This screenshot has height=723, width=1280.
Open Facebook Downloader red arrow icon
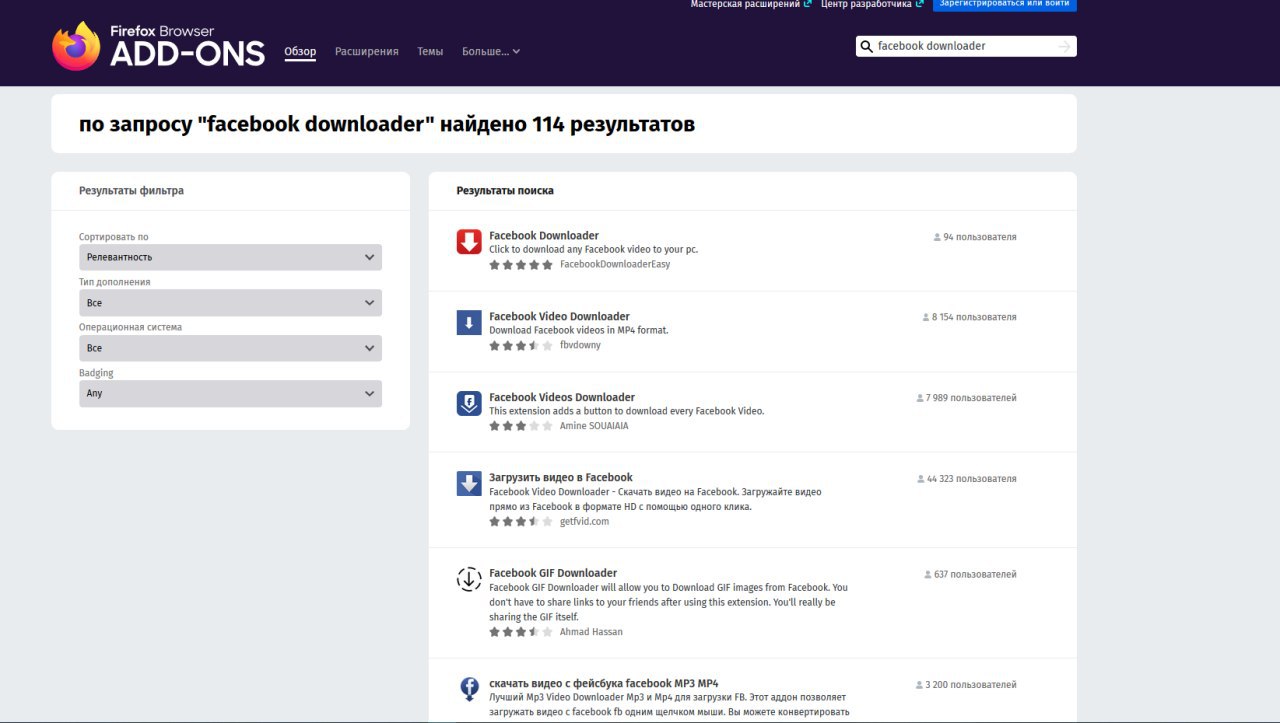coord(469,242)
